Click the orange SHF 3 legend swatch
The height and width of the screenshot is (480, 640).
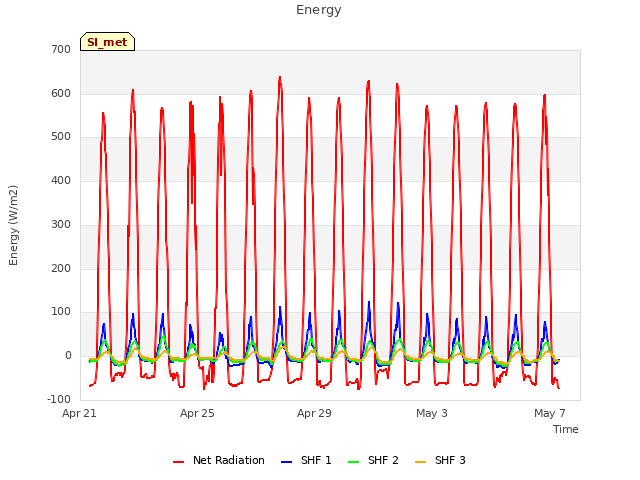(x=420, y=462)
